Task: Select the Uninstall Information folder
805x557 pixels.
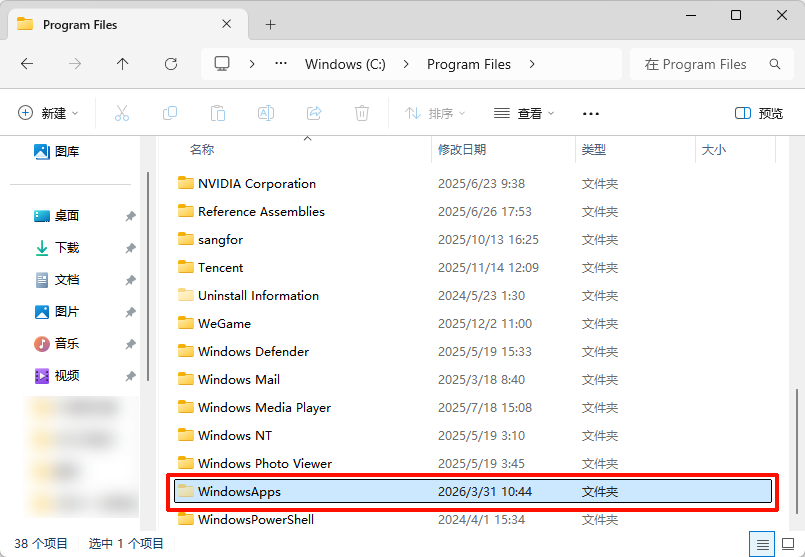Action: [x=472, y=295]
